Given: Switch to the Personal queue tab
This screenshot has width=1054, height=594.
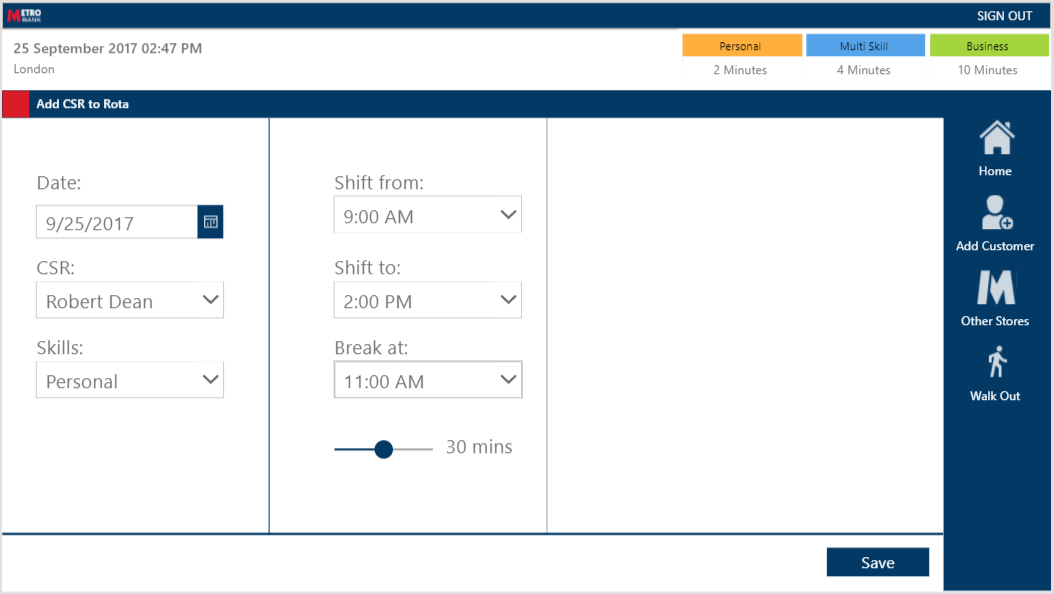Looking at the screenshot, I should (742, 45).
